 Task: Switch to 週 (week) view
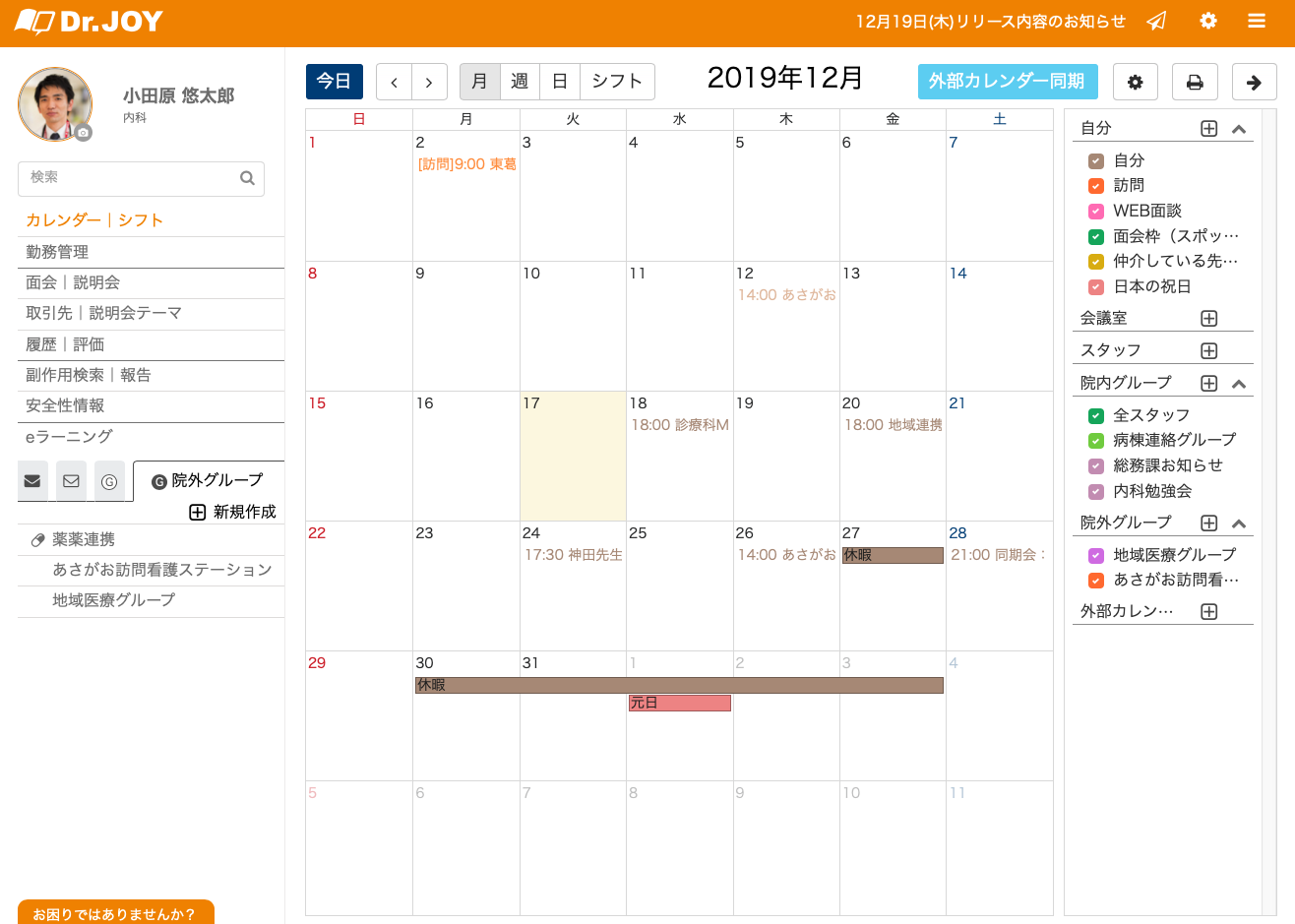[x=520, y=82]
